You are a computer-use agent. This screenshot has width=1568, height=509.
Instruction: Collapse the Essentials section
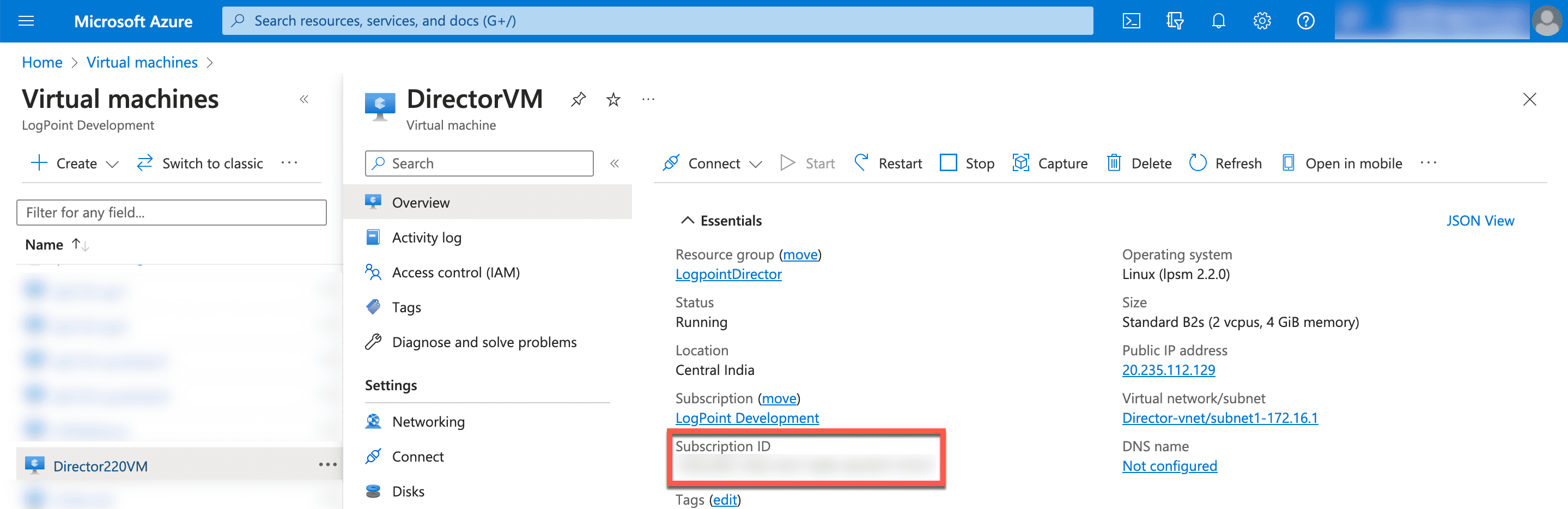(x=688, y=220)
